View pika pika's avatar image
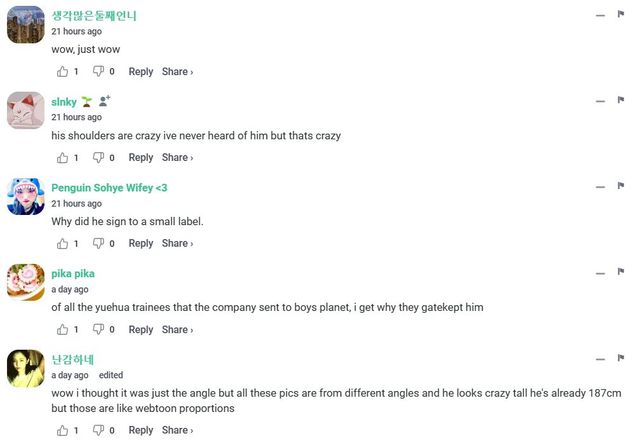Screen dimensions: 640x442 click(25, 282)
